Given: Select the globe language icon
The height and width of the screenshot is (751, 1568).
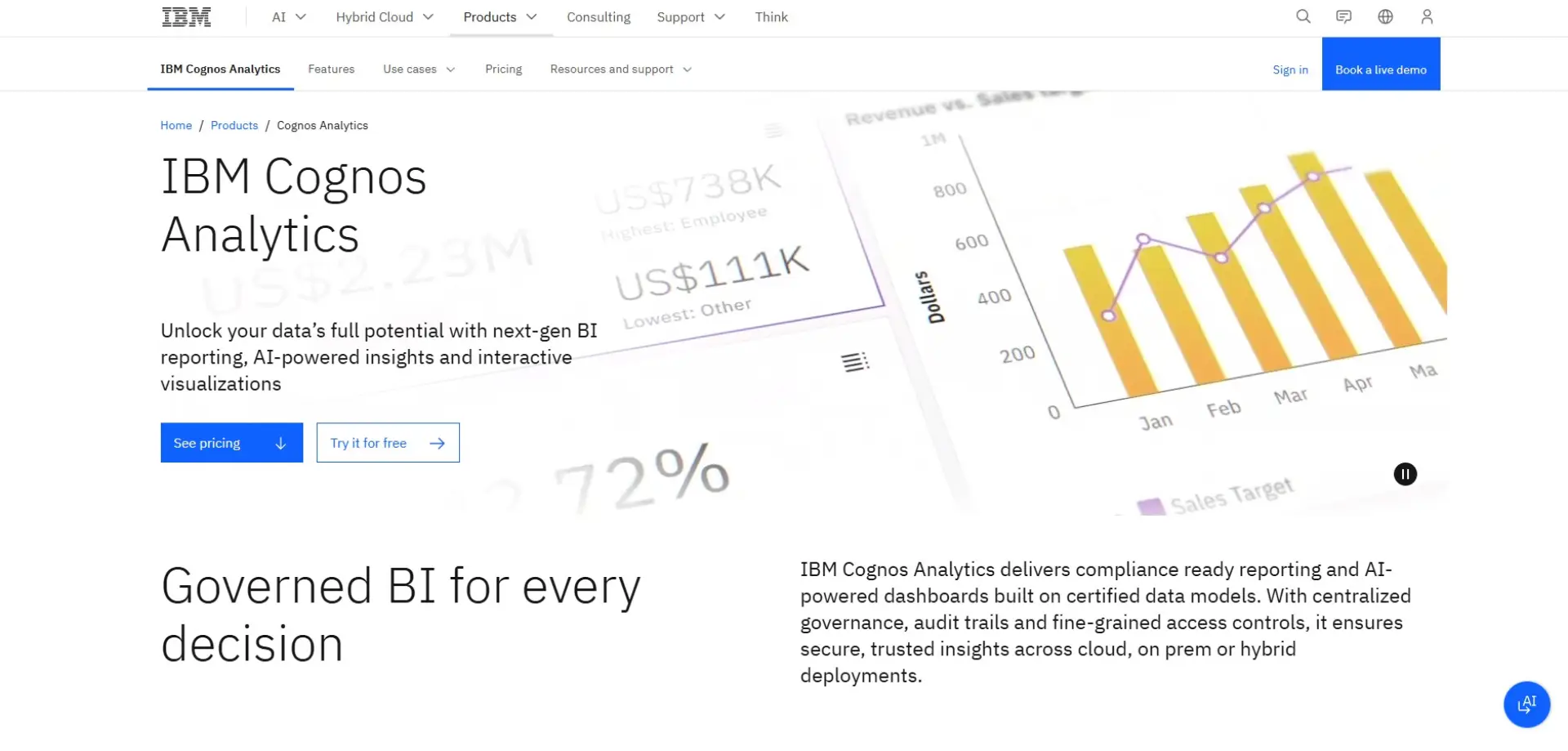Looking at the screenshot, I should (1385, 16).
